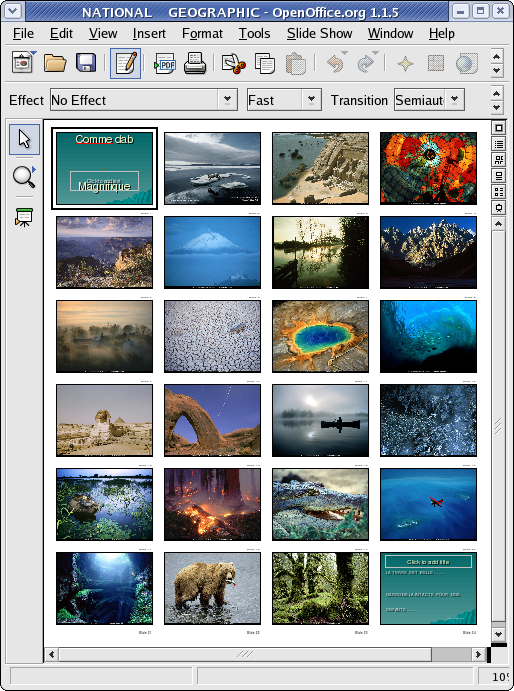This screenshot has height=691, width=514.
Task: Open the Help menu
Action: pos(442,33)
